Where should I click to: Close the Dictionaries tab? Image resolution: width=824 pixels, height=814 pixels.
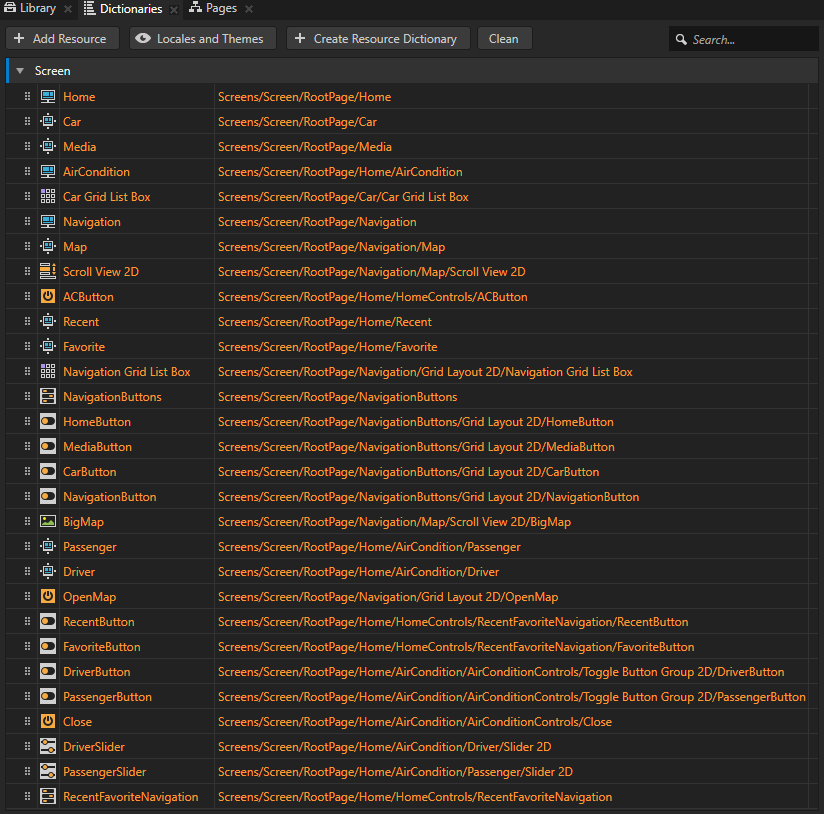tap(173, 9)
